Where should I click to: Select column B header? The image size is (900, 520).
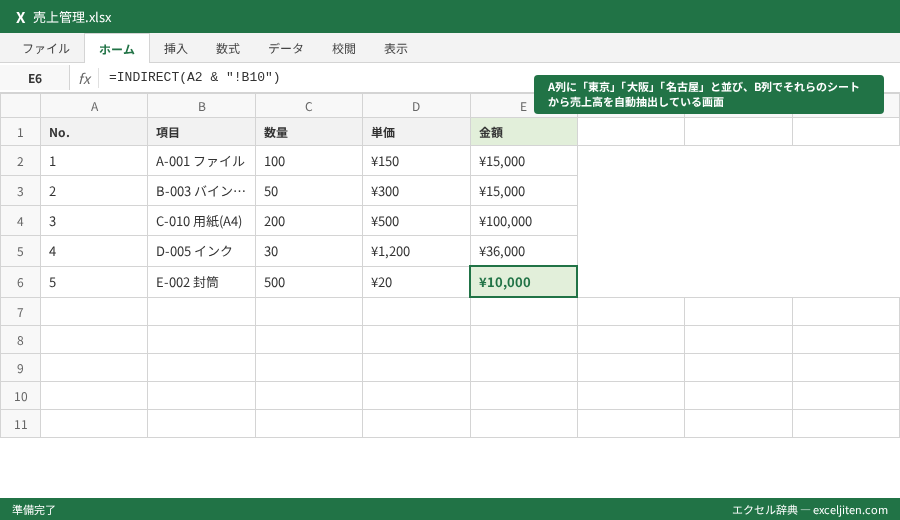201,106
